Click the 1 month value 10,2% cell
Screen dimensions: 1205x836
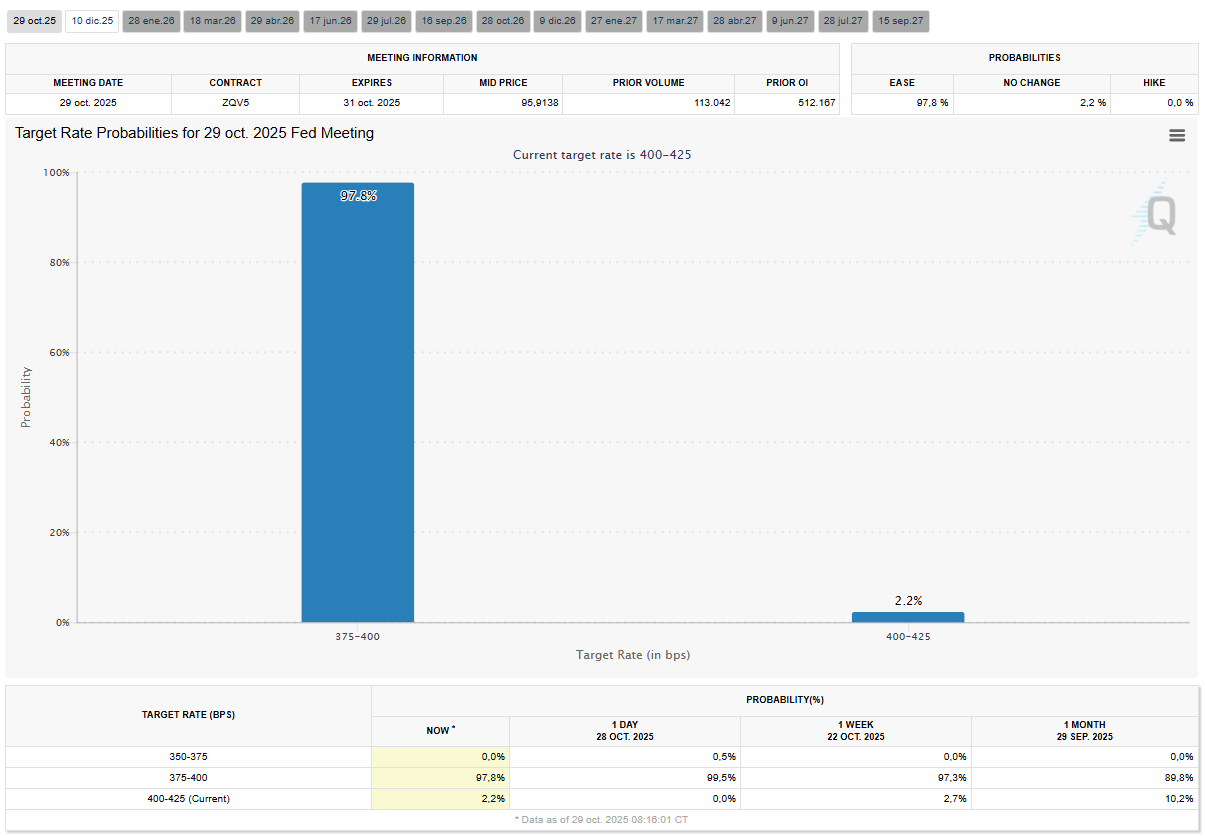[x=1085, y=798]
